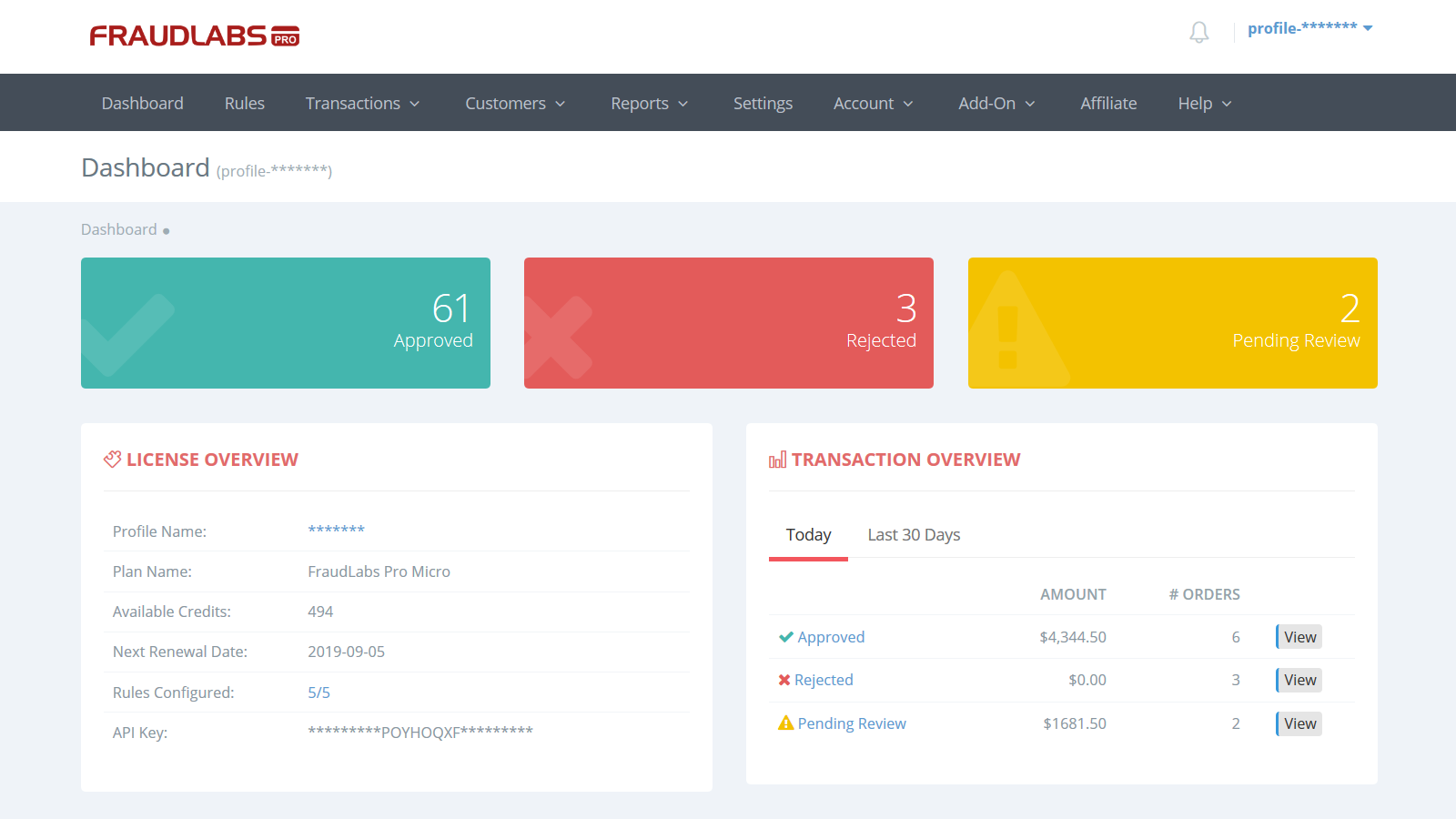Click the 5/5 rules configured link
The image size is (1456, 819).
(318, 693)
